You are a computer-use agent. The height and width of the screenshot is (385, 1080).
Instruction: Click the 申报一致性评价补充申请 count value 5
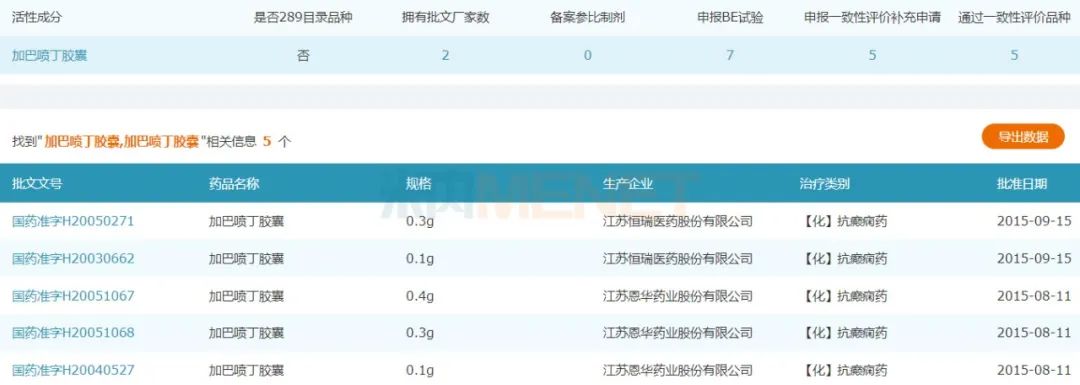click(x=872, y=55)
